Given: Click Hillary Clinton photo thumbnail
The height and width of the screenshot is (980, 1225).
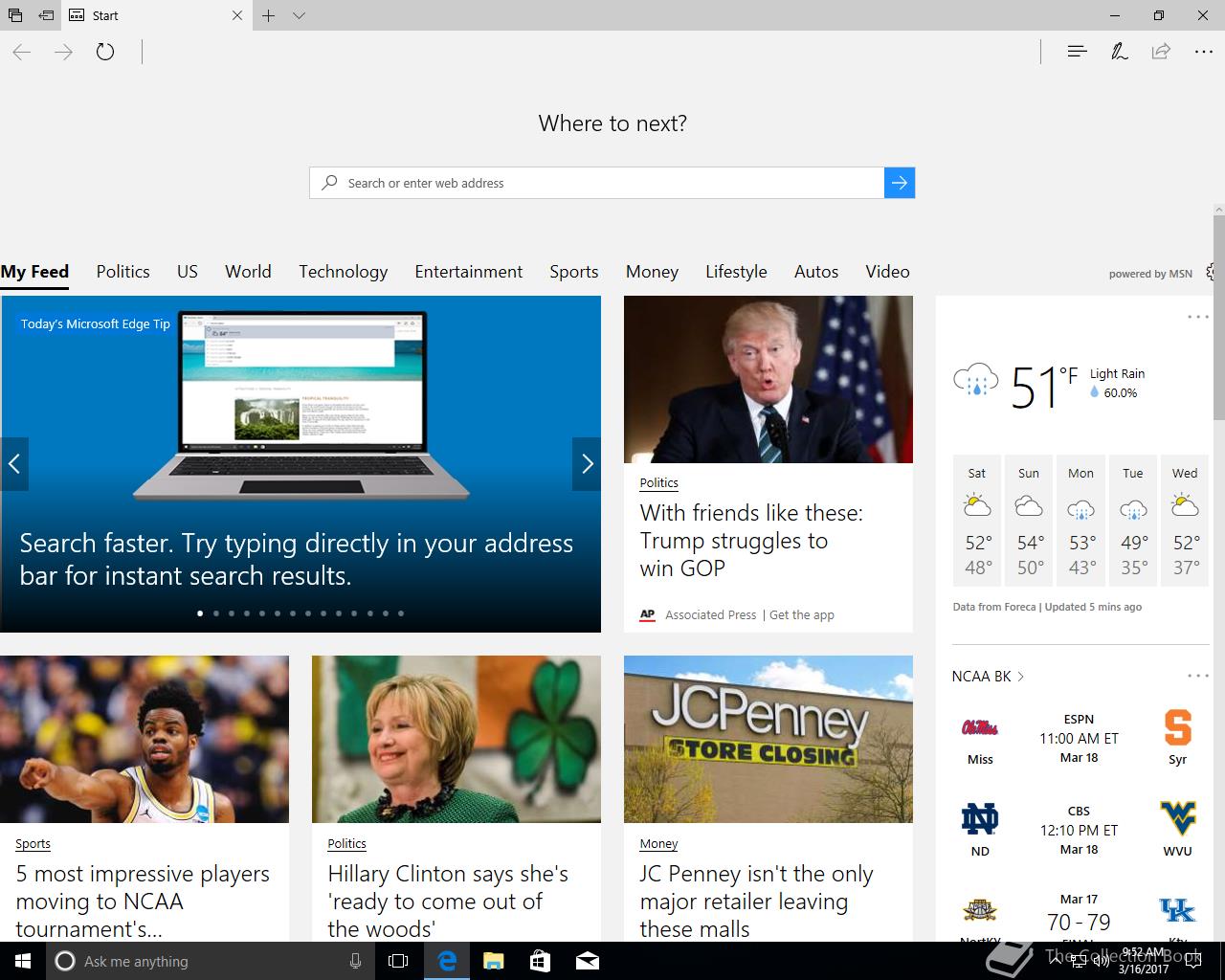Looking at the screenshot, I should [457, 739].
